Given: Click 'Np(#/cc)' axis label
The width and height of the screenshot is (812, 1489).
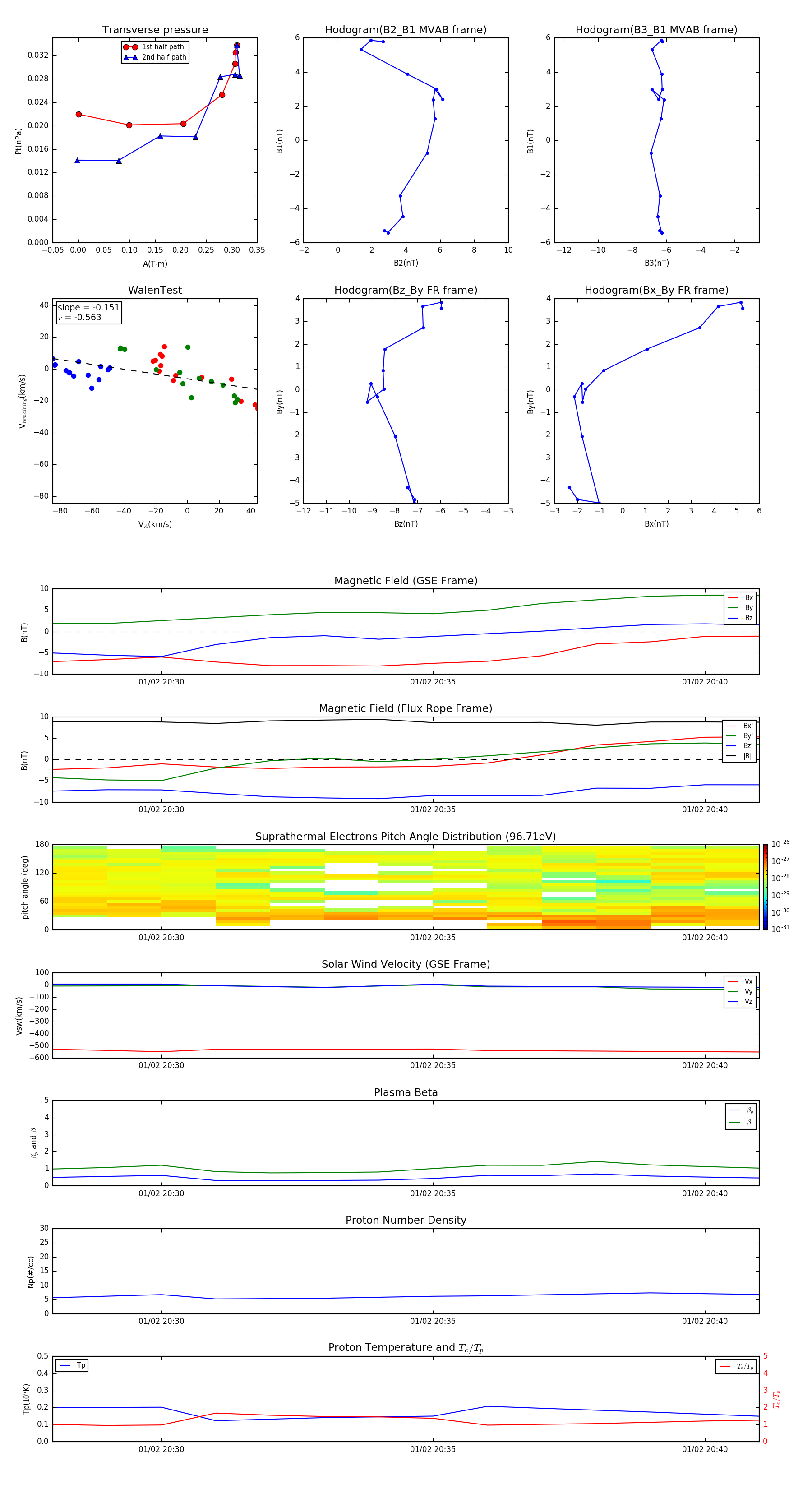Looking at the screenshot, I should (x=31, y=1272).
